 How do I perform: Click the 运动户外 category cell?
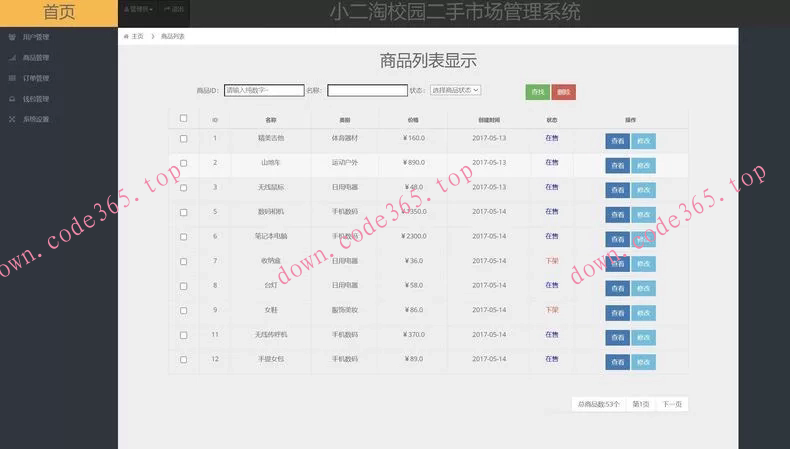point(345,163)
